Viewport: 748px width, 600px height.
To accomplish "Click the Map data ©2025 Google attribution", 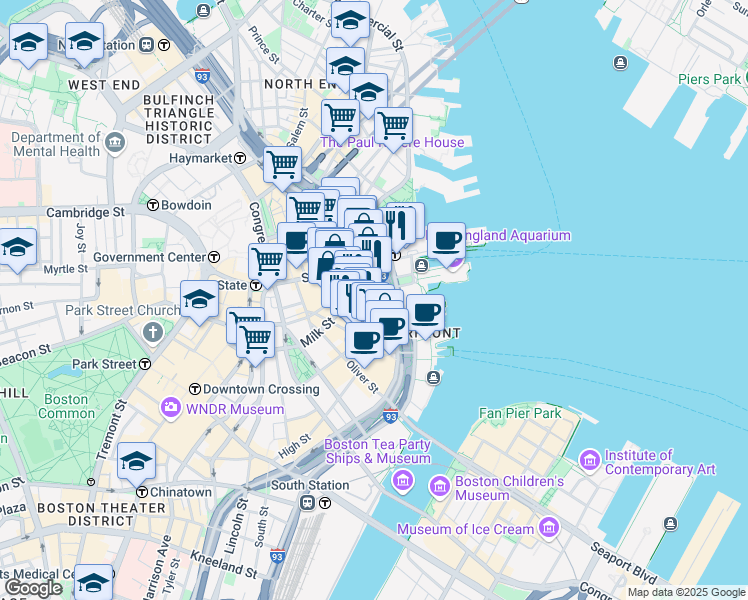I will coord(687,592).
